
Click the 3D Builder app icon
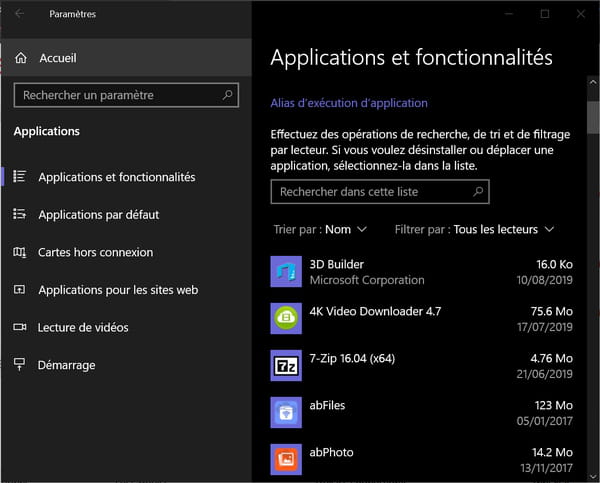(x=286, y=271)
